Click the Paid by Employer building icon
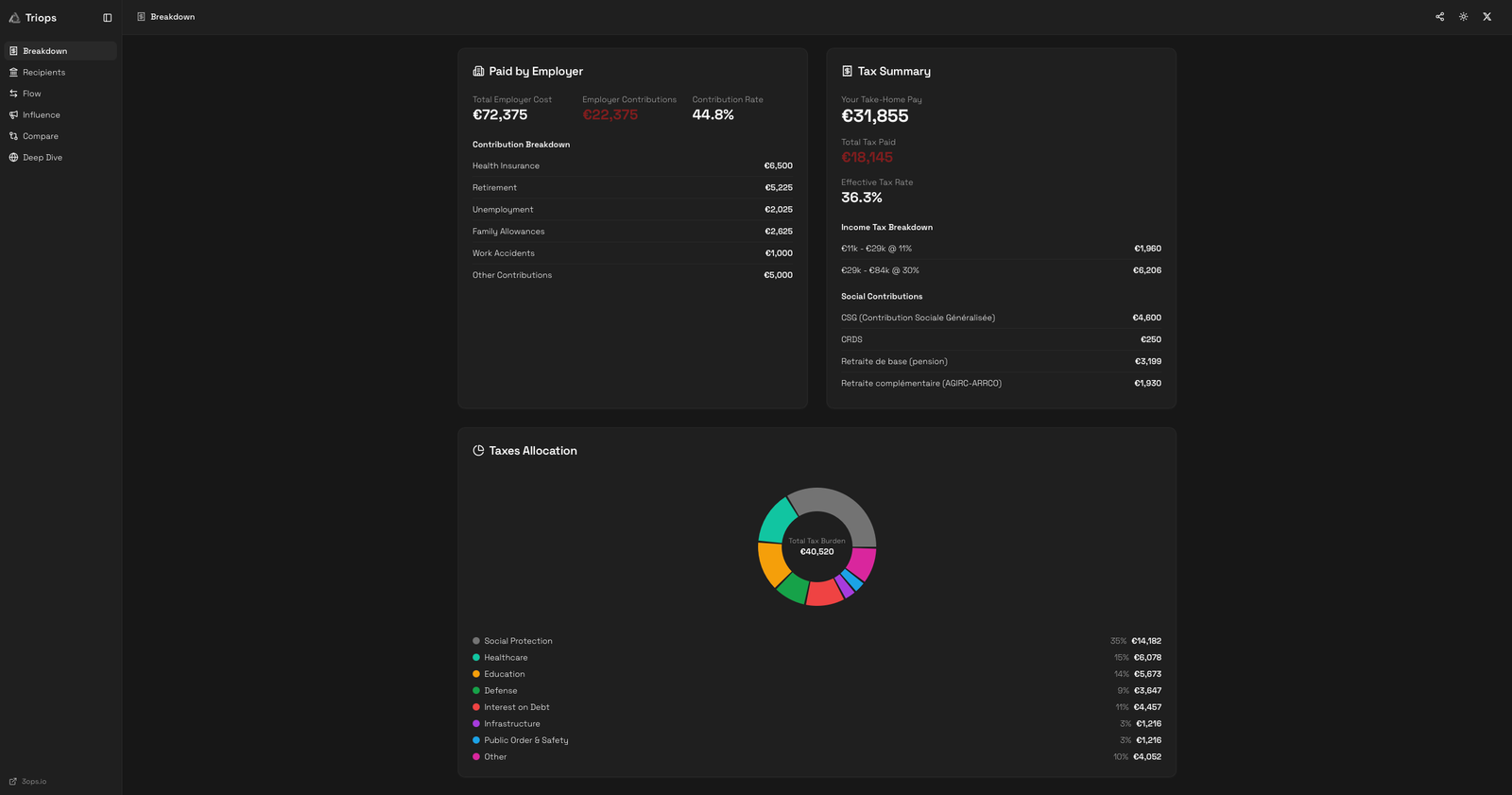This screenshot has height=795, width=1512. pos(478,72)
